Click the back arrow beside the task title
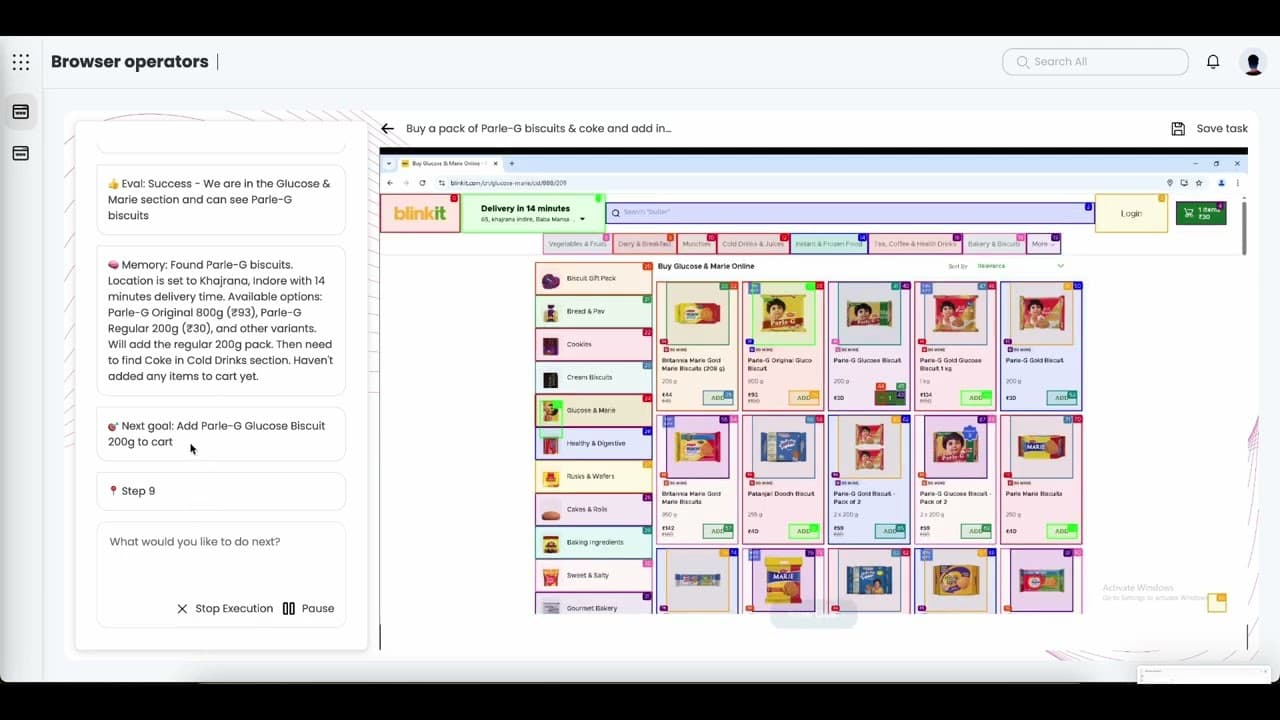 click(x=388, y=128)
